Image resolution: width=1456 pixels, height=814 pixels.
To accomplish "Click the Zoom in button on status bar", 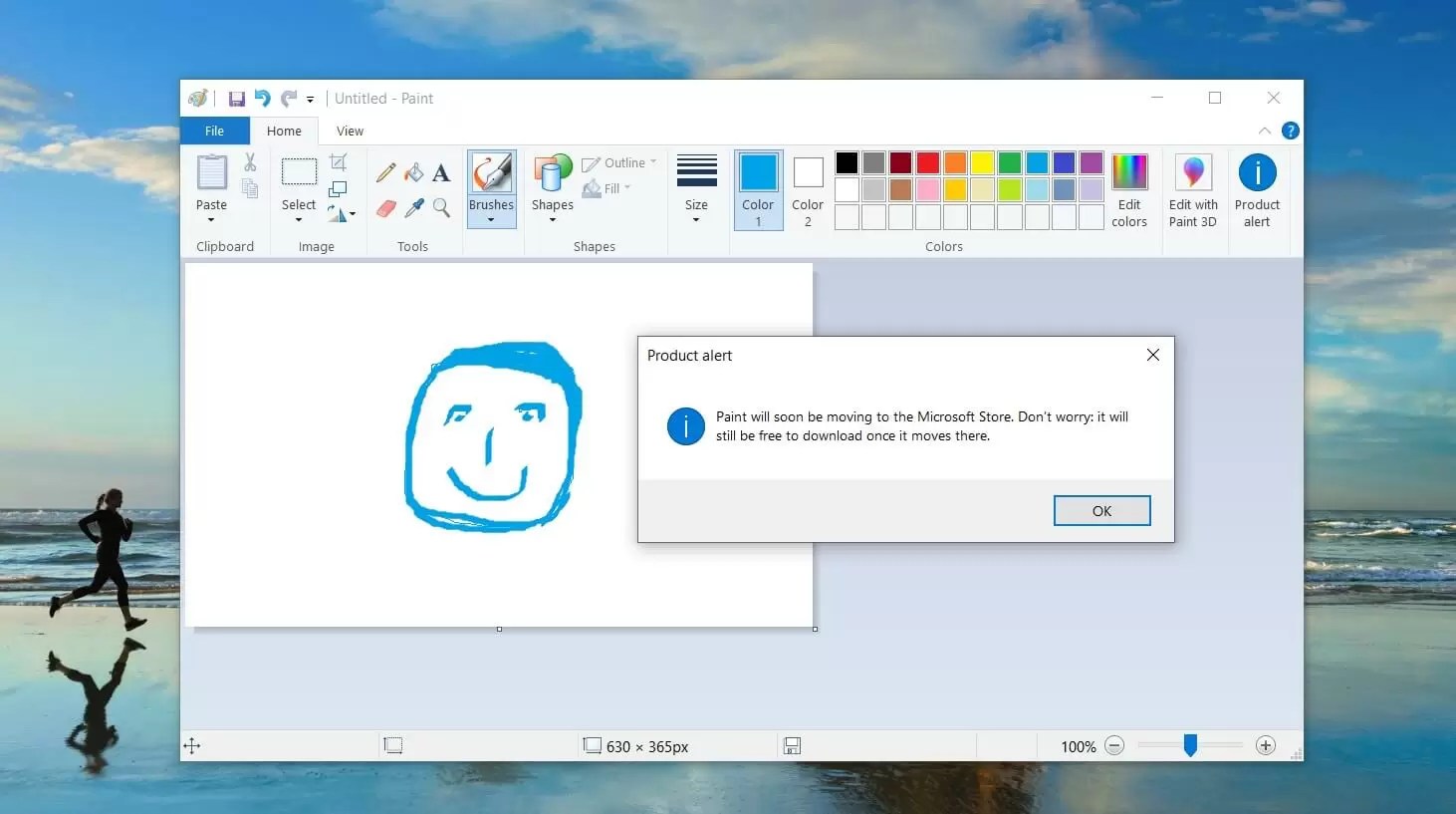I will tap(1265, 745).
